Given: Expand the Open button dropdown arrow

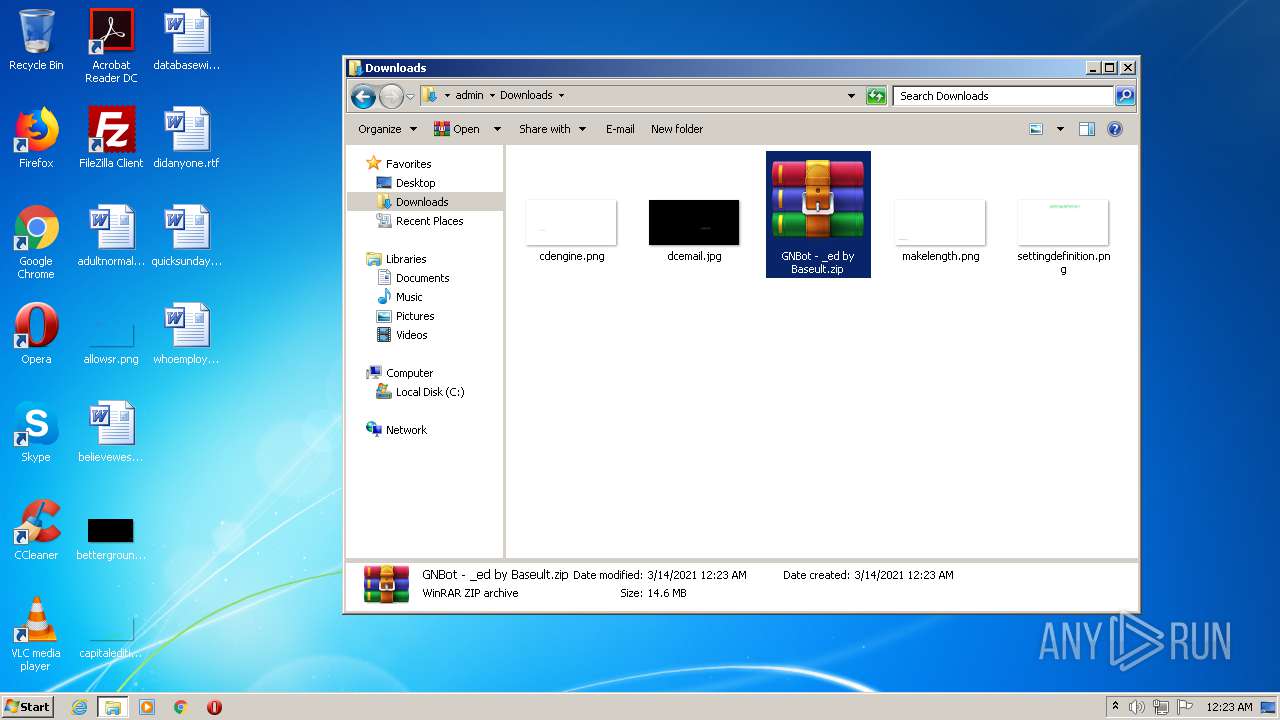Looking at the screenshot, I should (x=497, y=129).
